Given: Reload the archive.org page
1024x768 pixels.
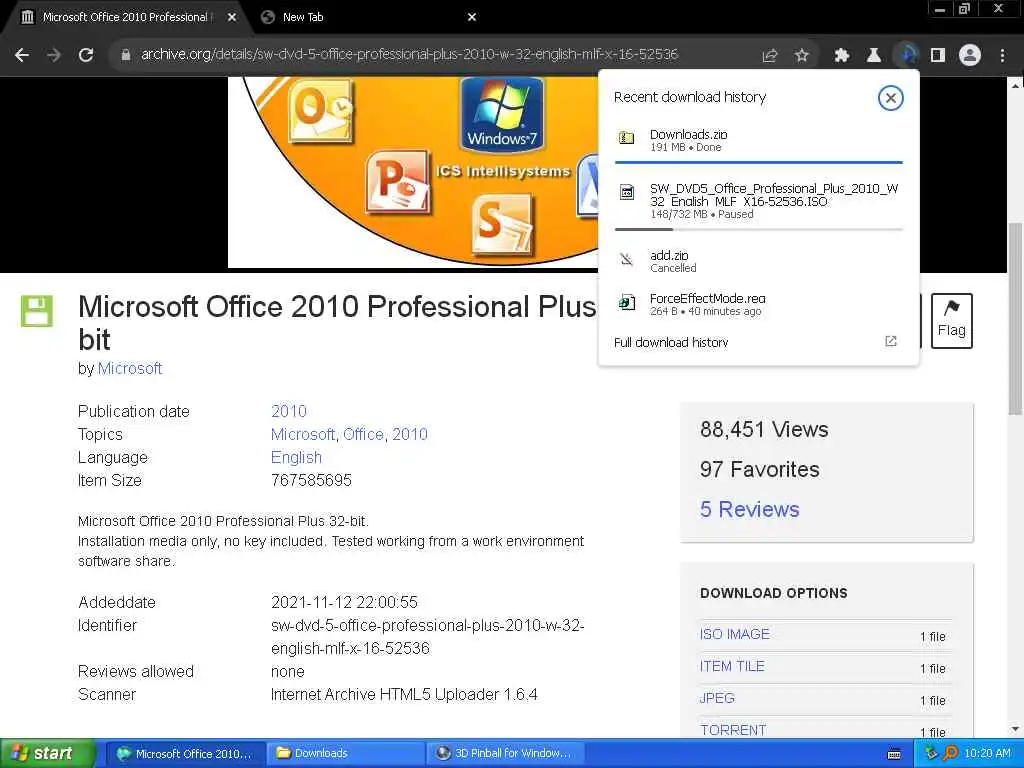Looking at the screenshot, I should tap(86, 55).
